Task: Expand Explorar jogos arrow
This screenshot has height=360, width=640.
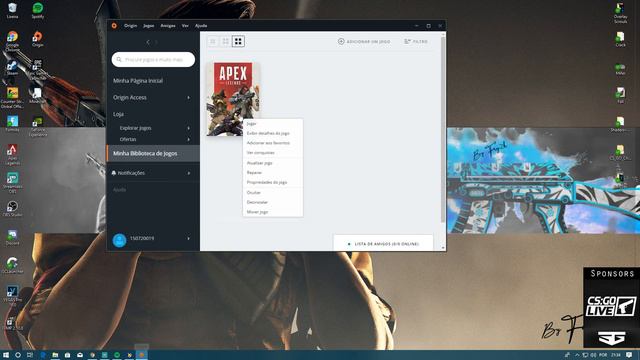Action: (189, 128)
